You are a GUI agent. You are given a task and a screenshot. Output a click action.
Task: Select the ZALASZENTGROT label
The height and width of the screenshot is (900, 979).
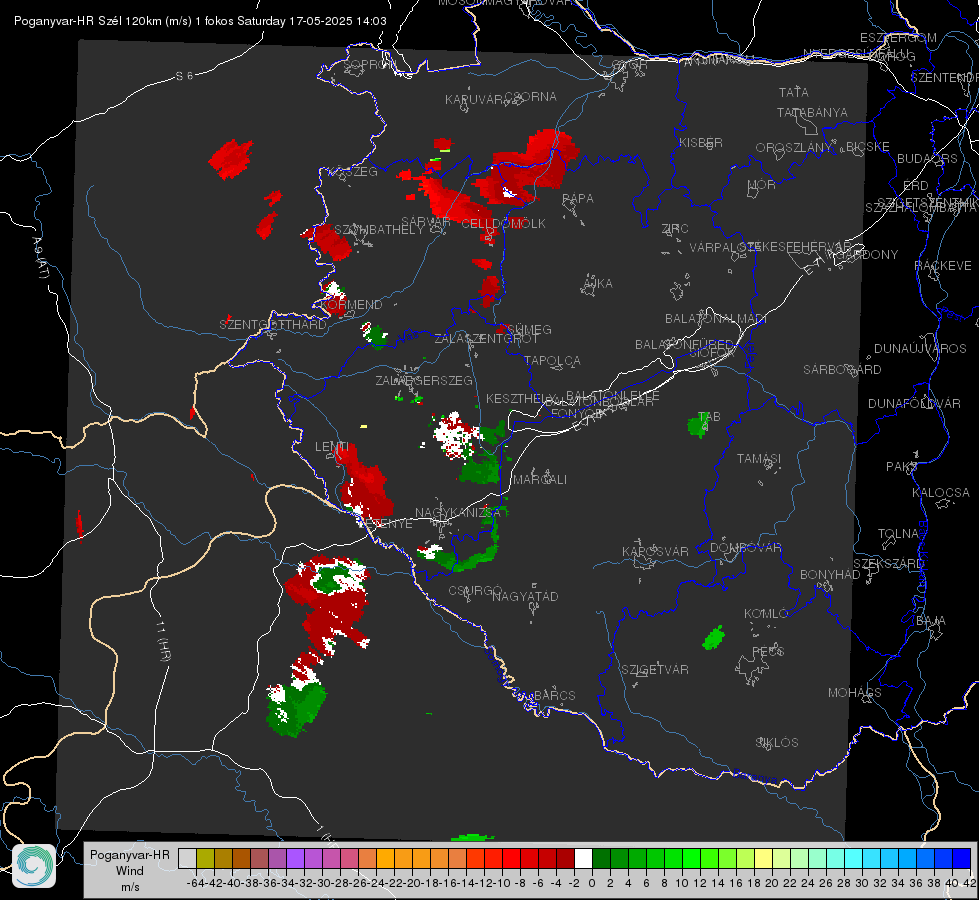point(486,339)
